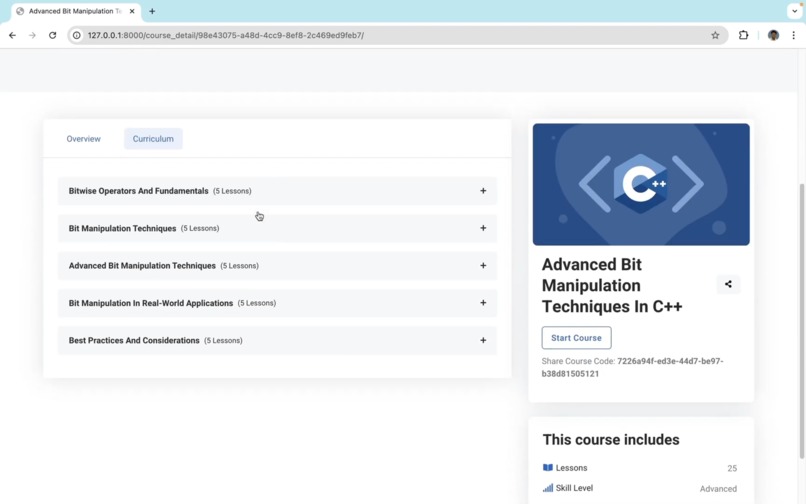Viewport: 806px width, 504px height.
Task: Click the course title Advanced Bit Manipulation Techniques In C++
Action: pyautogui.click(x=612, y=285)
